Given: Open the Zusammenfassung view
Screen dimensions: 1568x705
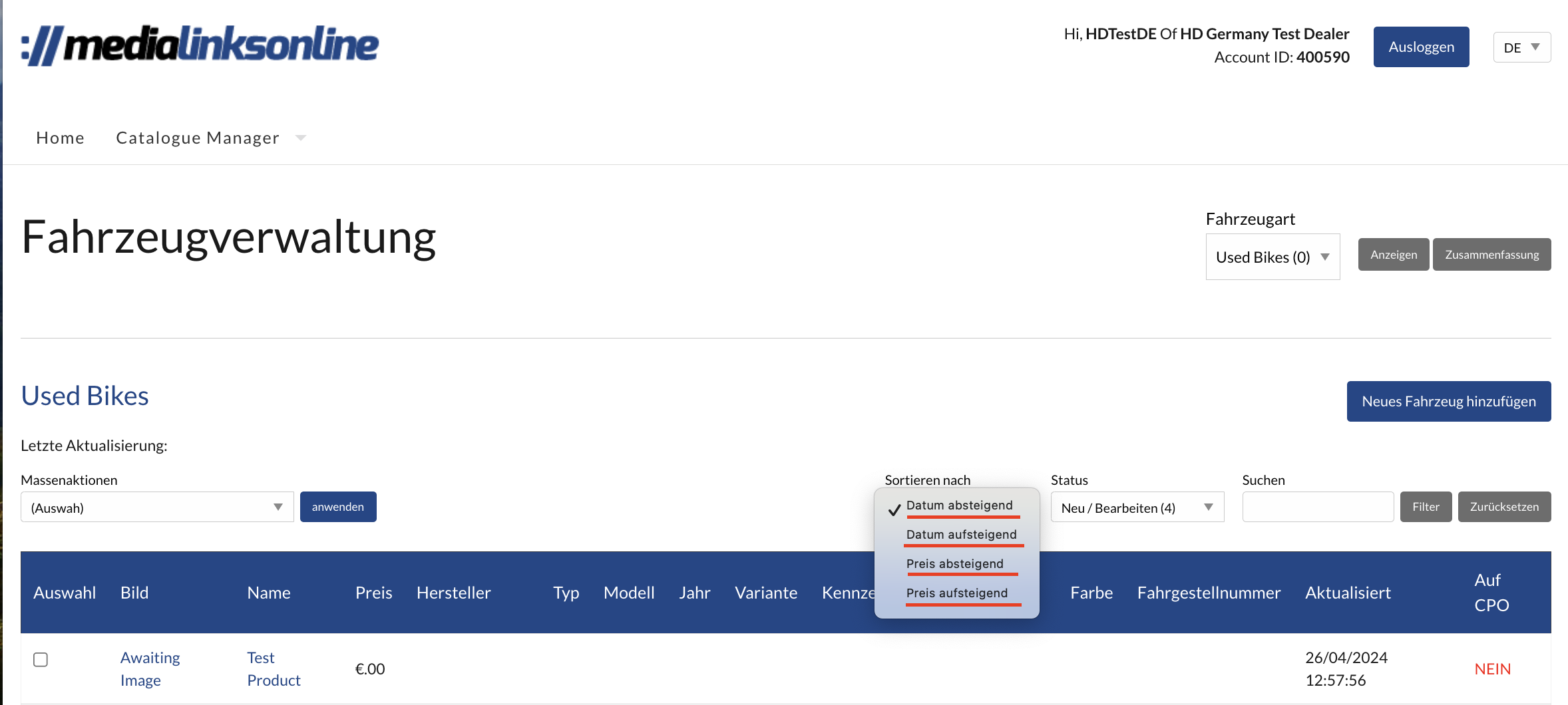Looking at the screenshot, I should [x=1492, y=254].
